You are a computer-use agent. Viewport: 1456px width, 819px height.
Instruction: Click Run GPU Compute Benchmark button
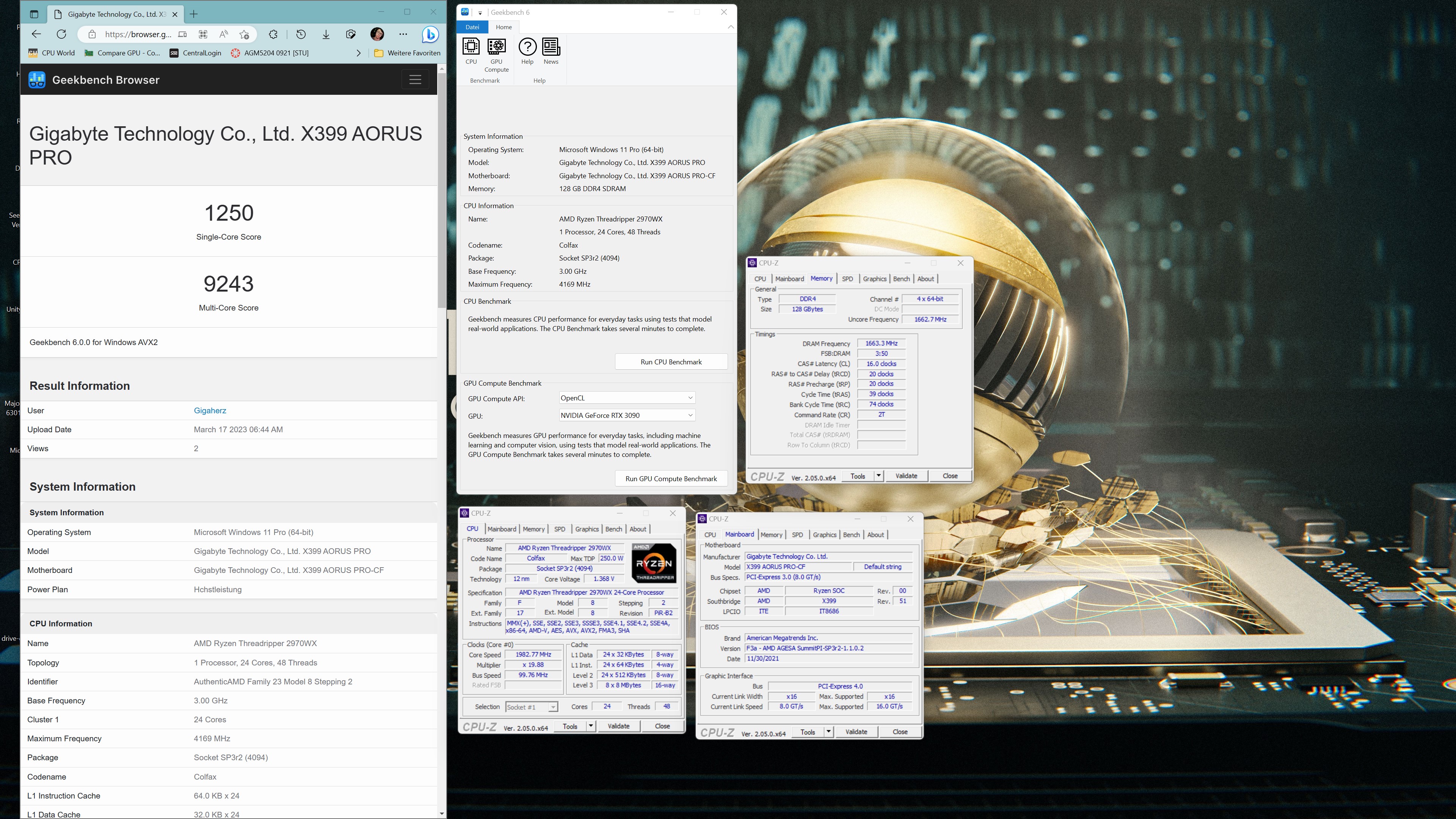[671, 479]
